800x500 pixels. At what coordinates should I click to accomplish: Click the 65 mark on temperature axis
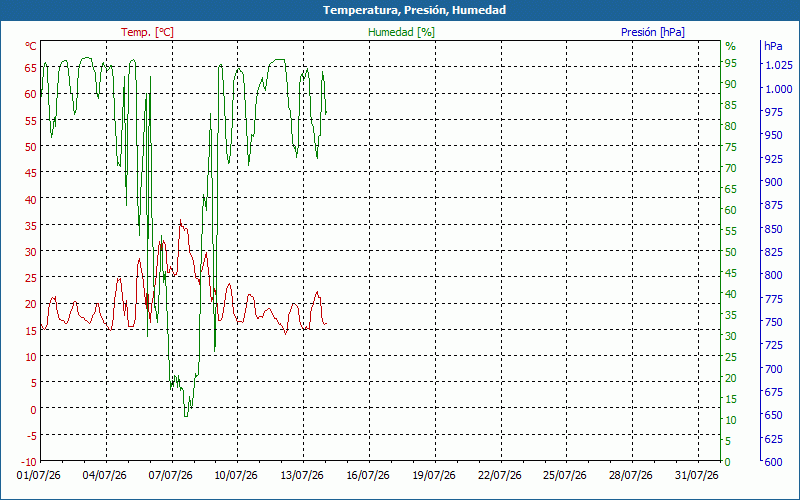pyautogui.click(x=31, y=68)
